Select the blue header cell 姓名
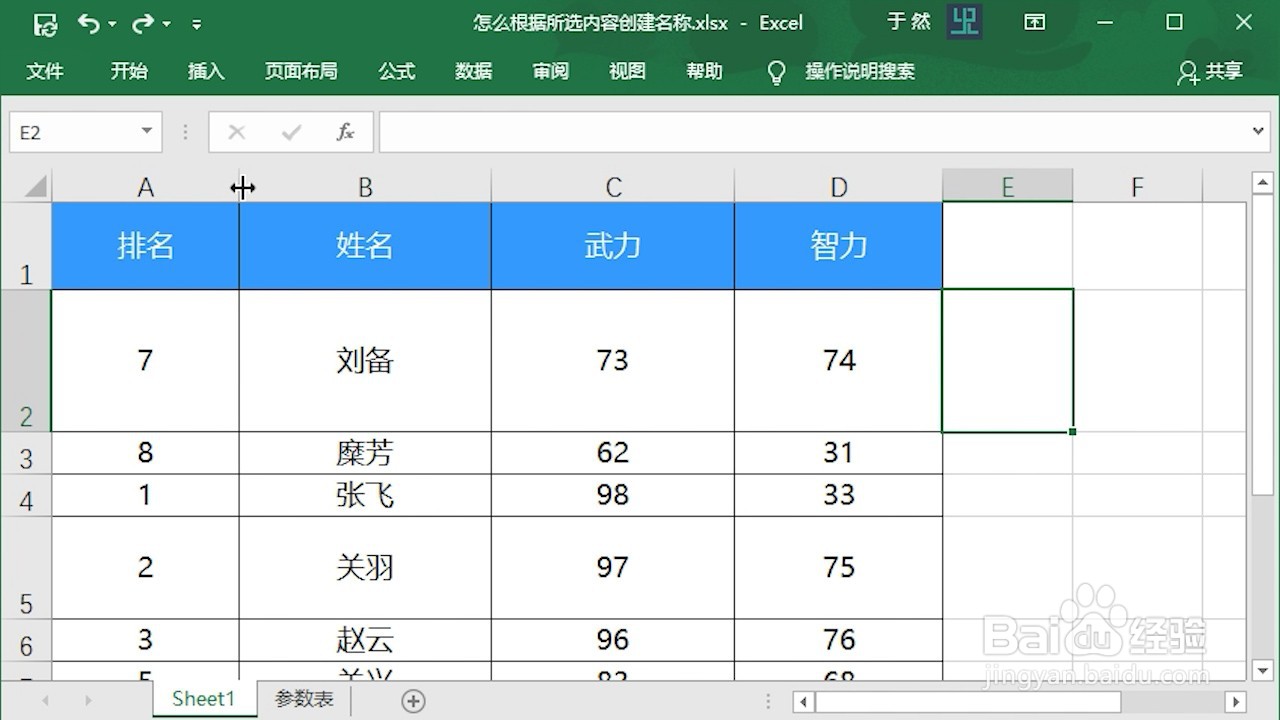 click(x=364, y=245)
